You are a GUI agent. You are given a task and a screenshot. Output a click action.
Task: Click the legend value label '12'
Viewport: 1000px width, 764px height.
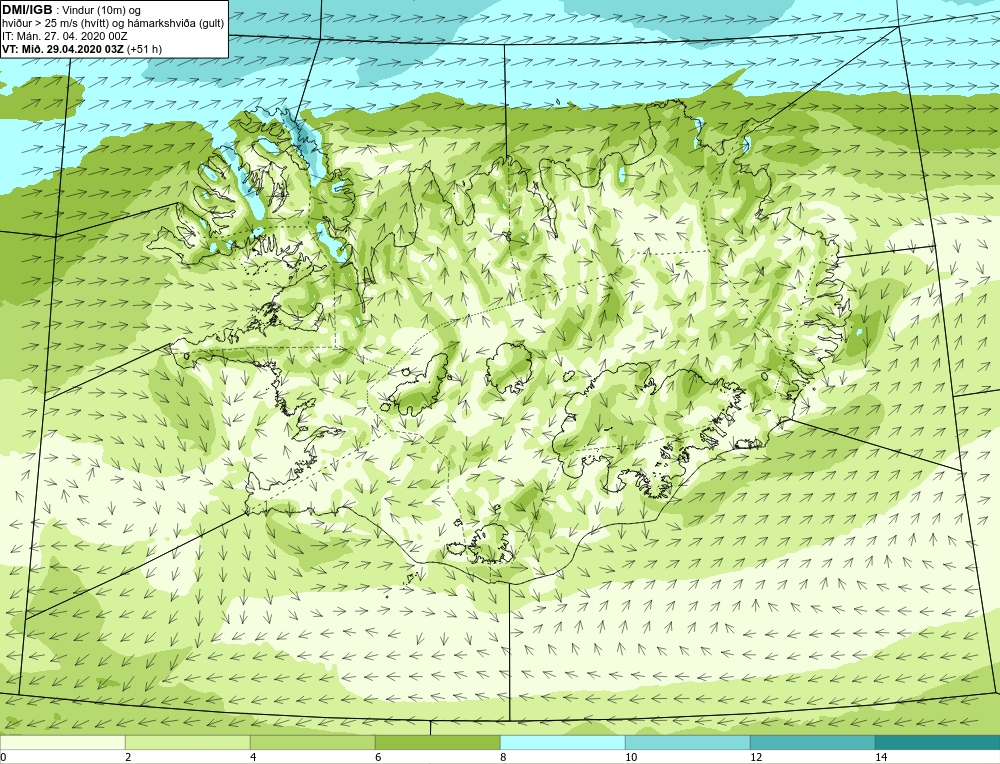point(756,757)
